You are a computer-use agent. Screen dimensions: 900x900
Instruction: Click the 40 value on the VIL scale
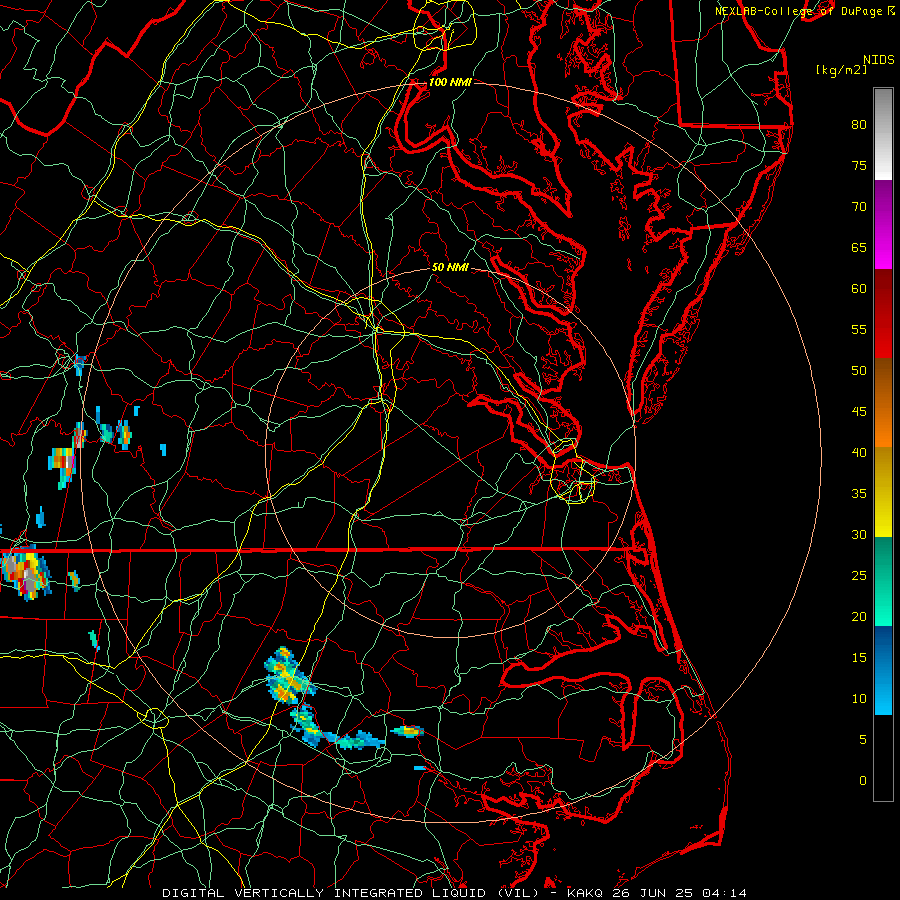[859, 452]
